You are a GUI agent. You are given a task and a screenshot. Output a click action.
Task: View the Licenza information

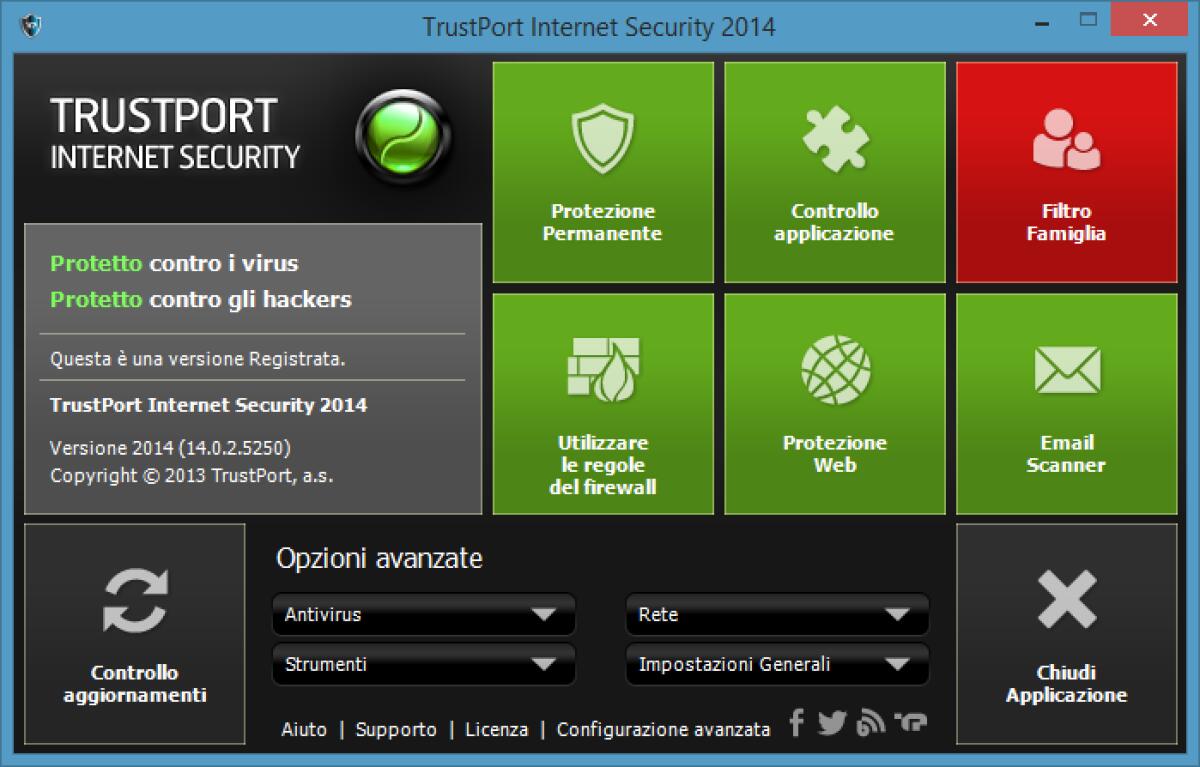[496, 729]
